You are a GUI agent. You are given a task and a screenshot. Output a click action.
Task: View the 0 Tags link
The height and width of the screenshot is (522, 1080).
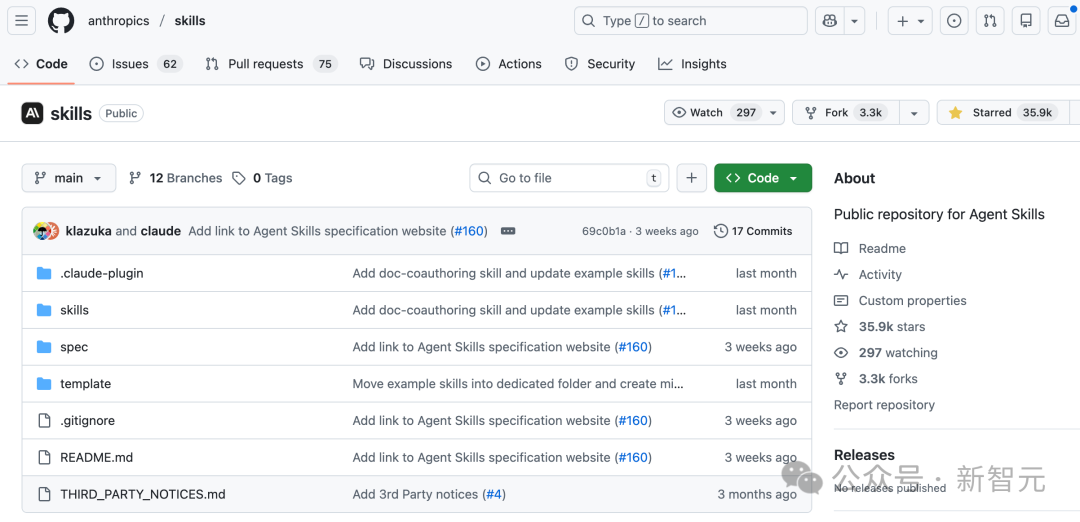(x=262, y=178)
